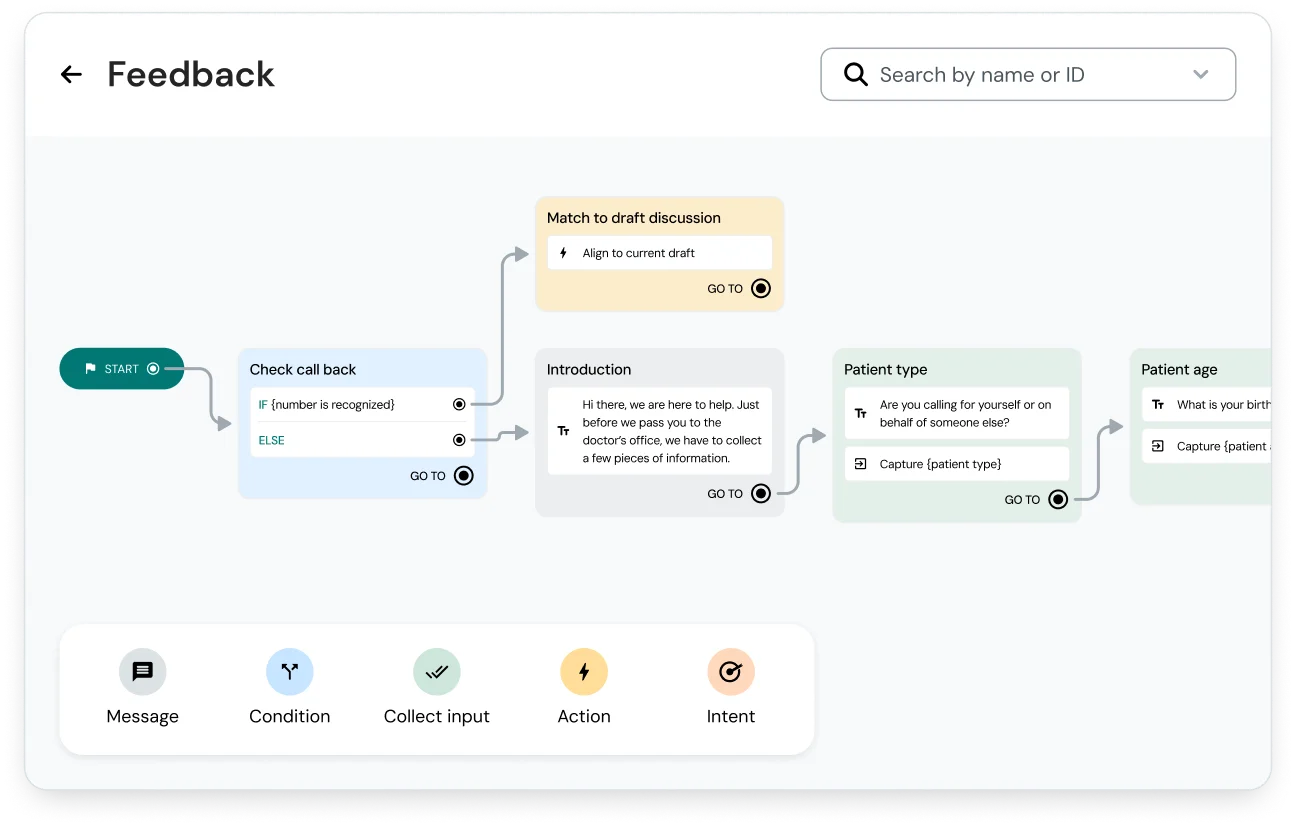Click Patient type GO TO connector
Viewport: 1296px width, 827px height.
(x=1058, y=499)
